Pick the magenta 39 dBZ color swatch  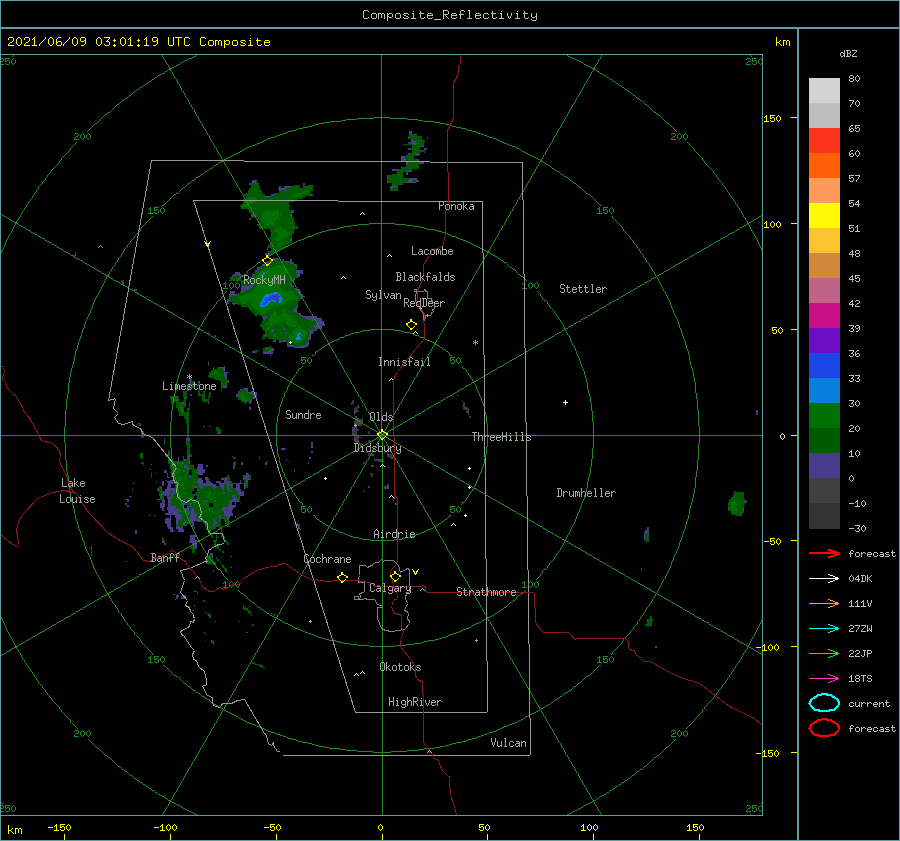pos(824,316)
